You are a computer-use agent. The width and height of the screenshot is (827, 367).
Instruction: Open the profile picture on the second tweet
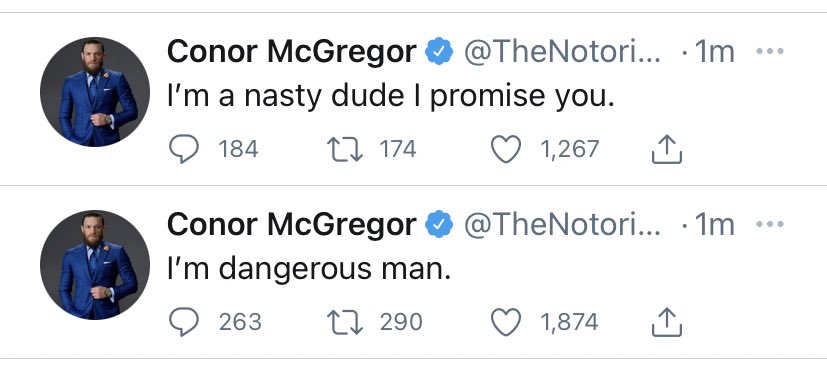tap(95, 265)
